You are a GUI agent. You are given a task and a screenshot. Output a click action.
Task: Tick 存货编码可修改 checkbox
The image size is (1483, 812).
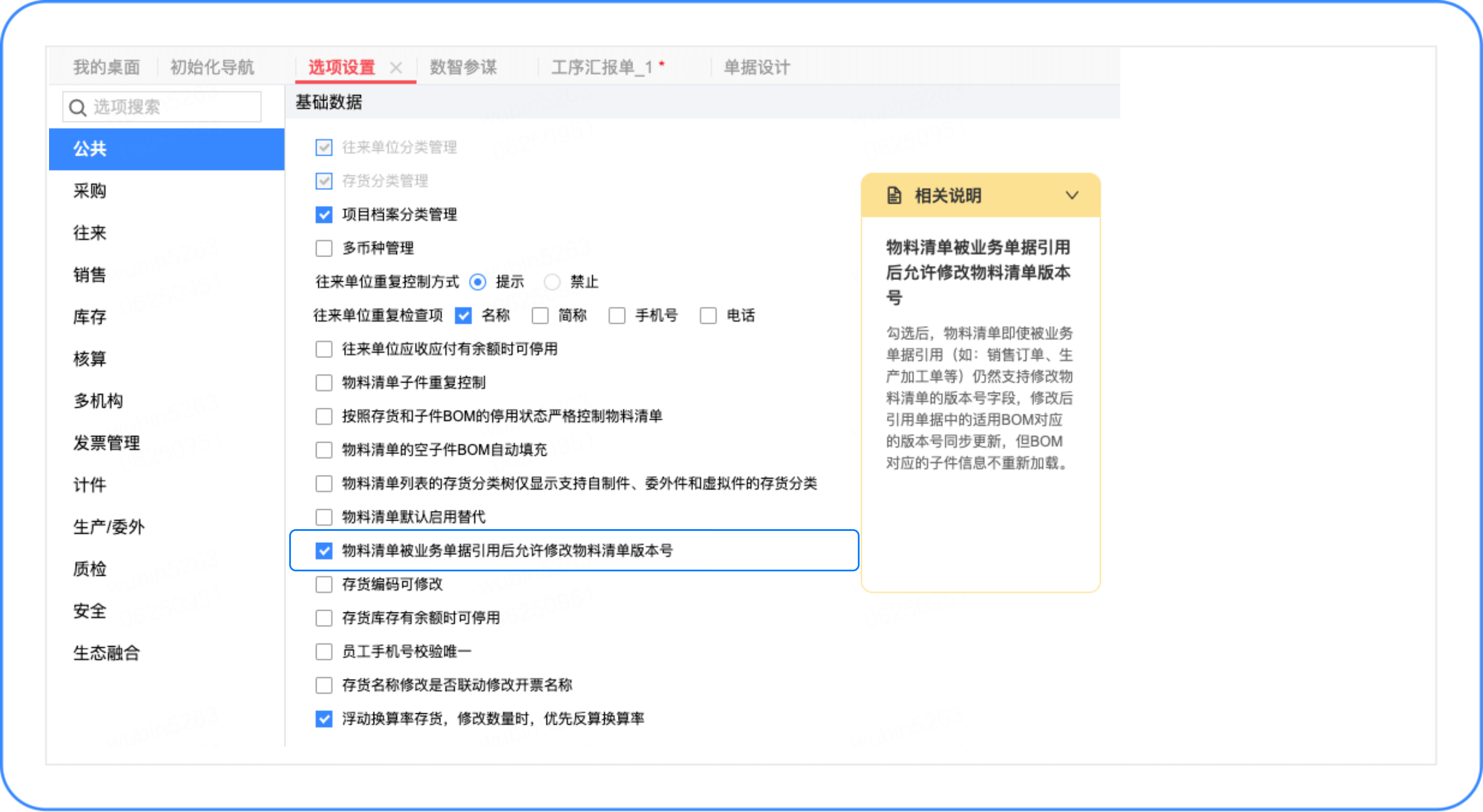[324, 584]
